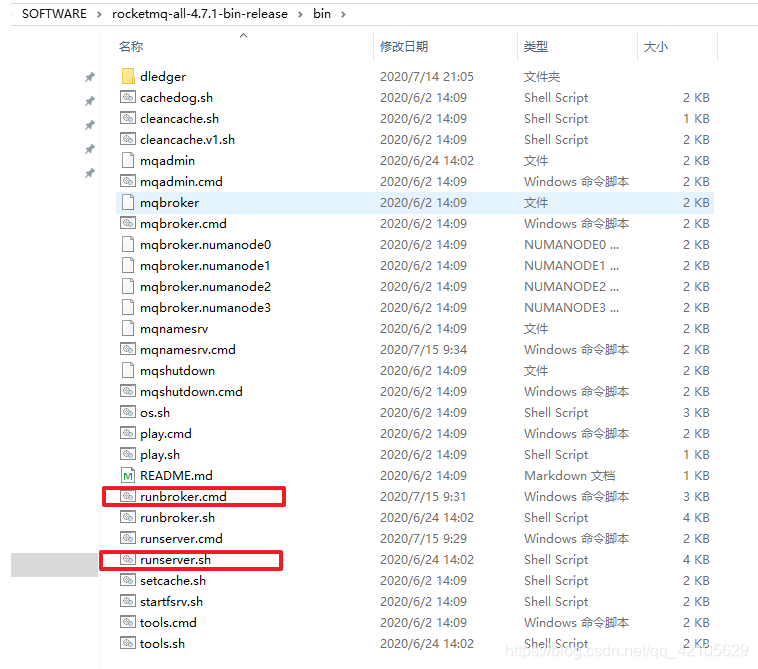Click the mqbroker blank file icon
Screen dimensions: 758x669
[128, 202]
